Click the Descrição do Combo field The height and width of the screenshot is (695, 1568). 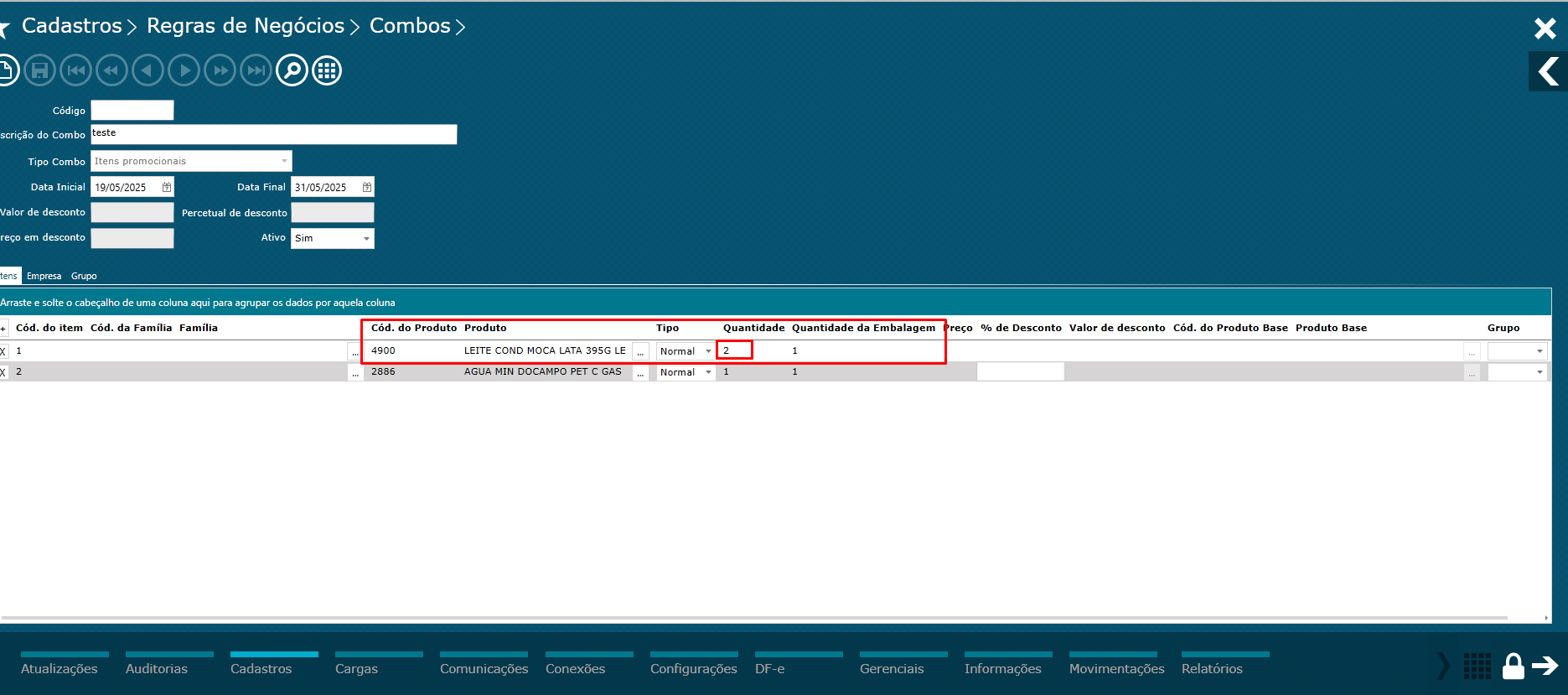pyautogui.click(x=274, y=134)
